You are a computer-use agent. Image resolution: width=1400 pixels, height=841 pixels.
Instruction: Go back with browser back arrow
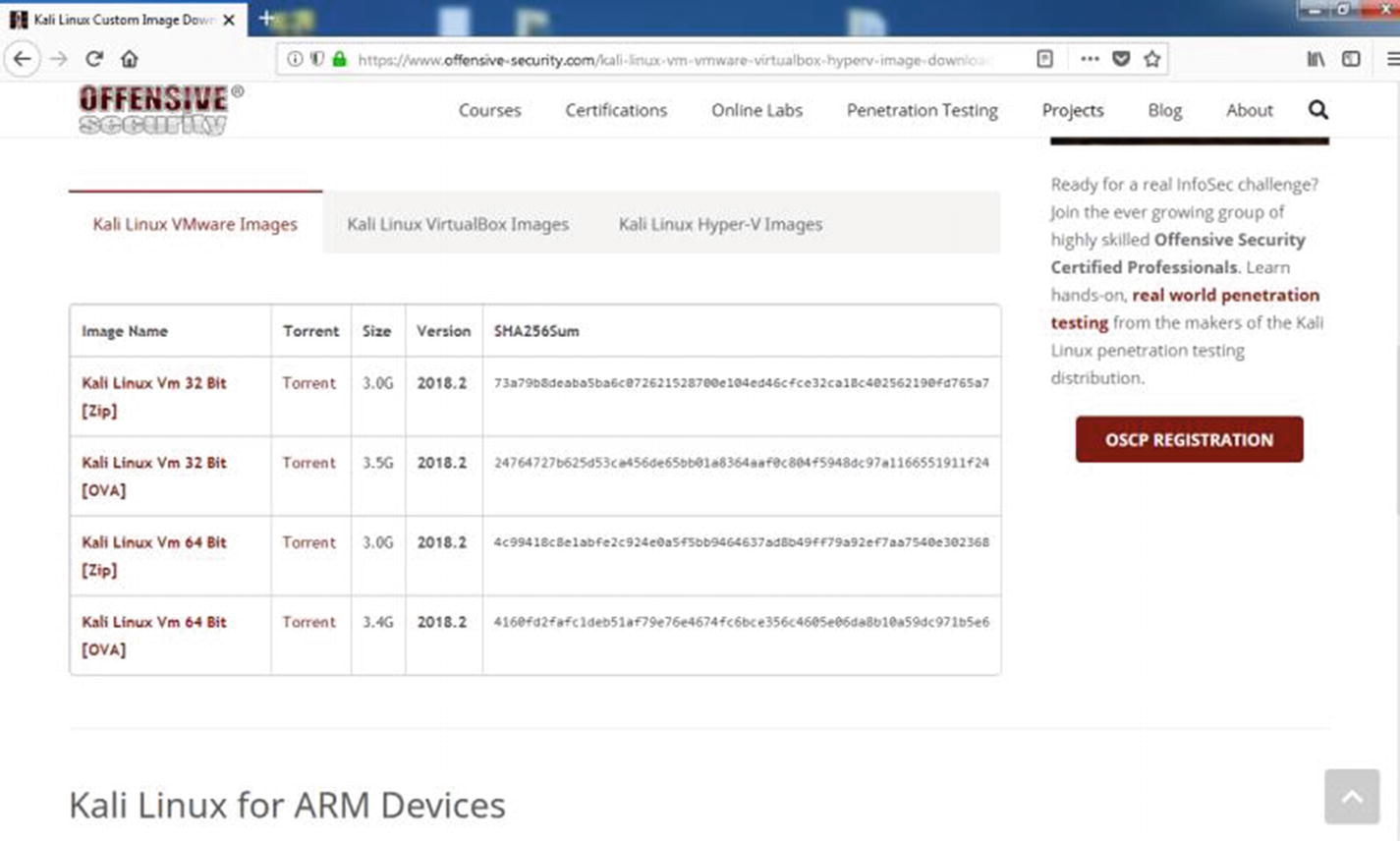(22, 59)
